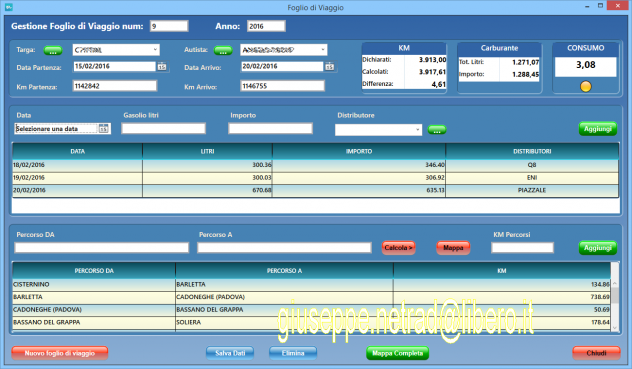Open the Data Arrivo calendar picker
Viewport: 632px width, 369px height.
[x=330, y=67]
